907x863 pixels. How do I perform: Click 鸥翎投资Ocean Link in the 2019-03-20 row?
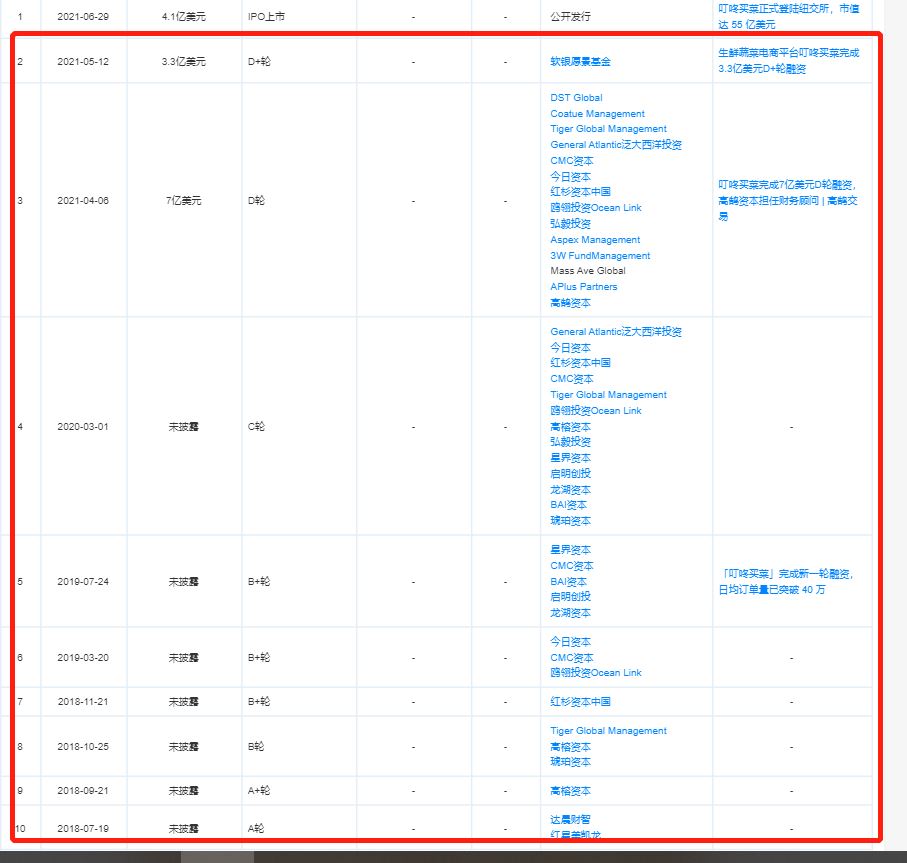(x=596, y=673)
